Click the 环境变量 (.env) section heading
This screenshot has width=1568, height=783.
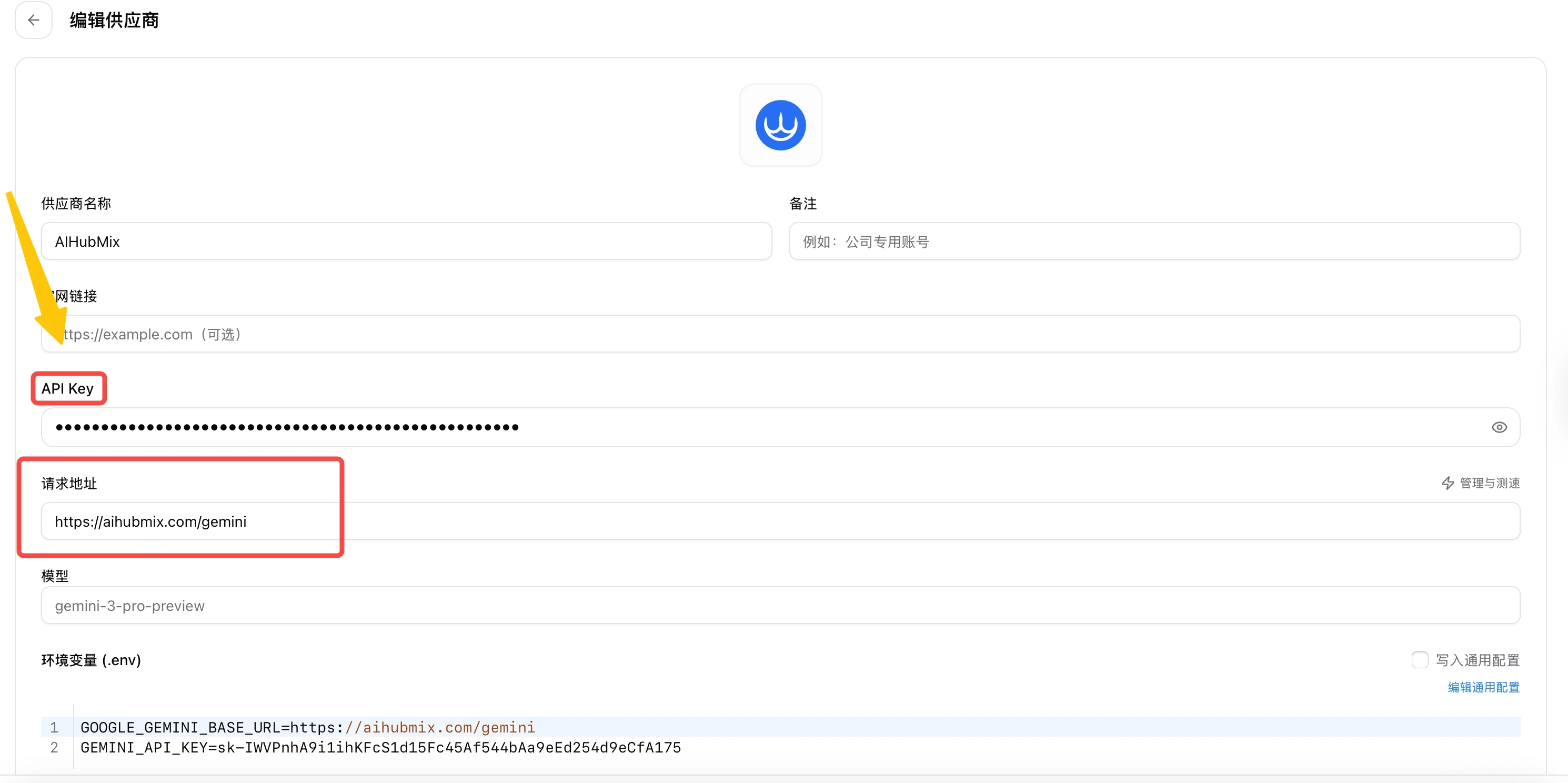click(x=92, y=660)
